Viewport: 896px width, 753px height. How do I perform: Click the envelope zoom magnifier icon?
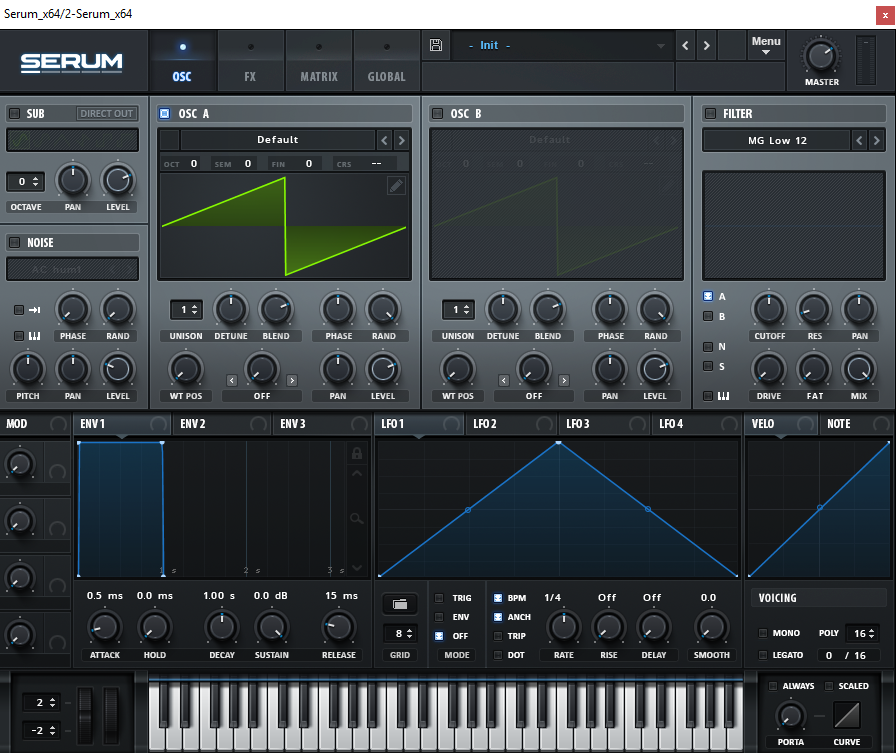pos(357,519)
